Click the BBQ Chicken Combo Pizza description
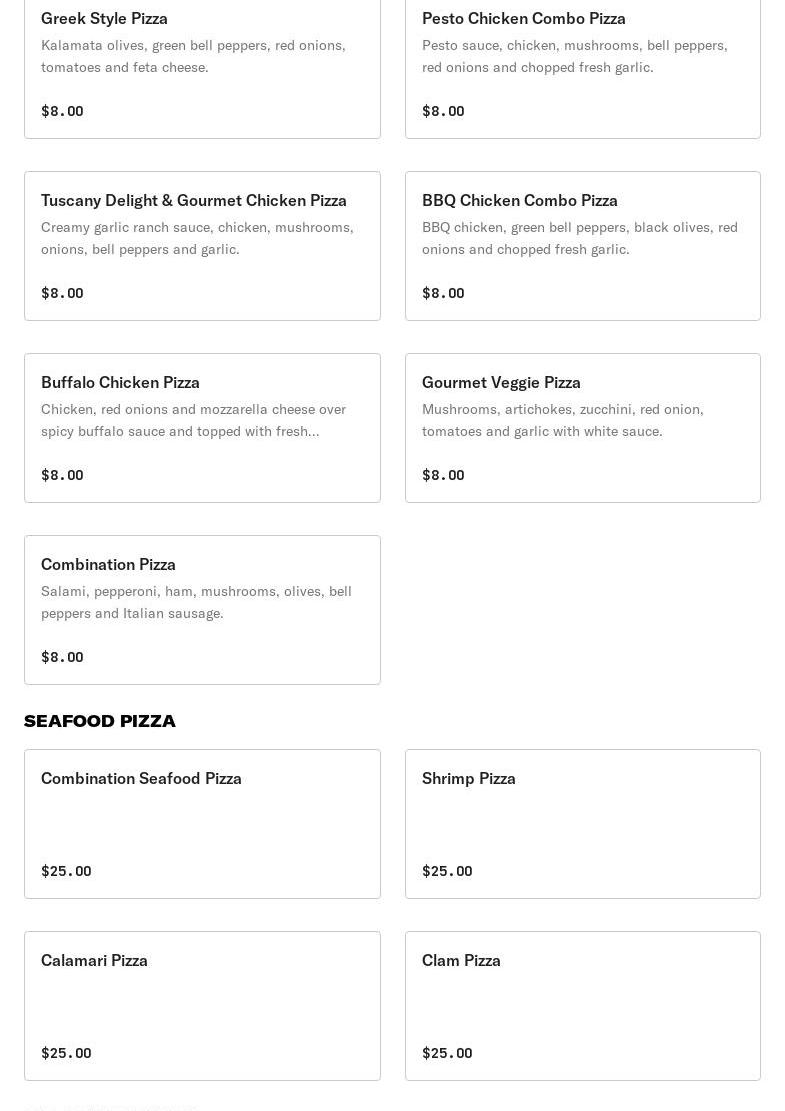The height and width of the screenshot is (1111, 785). pyautogui.click(x=580, y=238)
